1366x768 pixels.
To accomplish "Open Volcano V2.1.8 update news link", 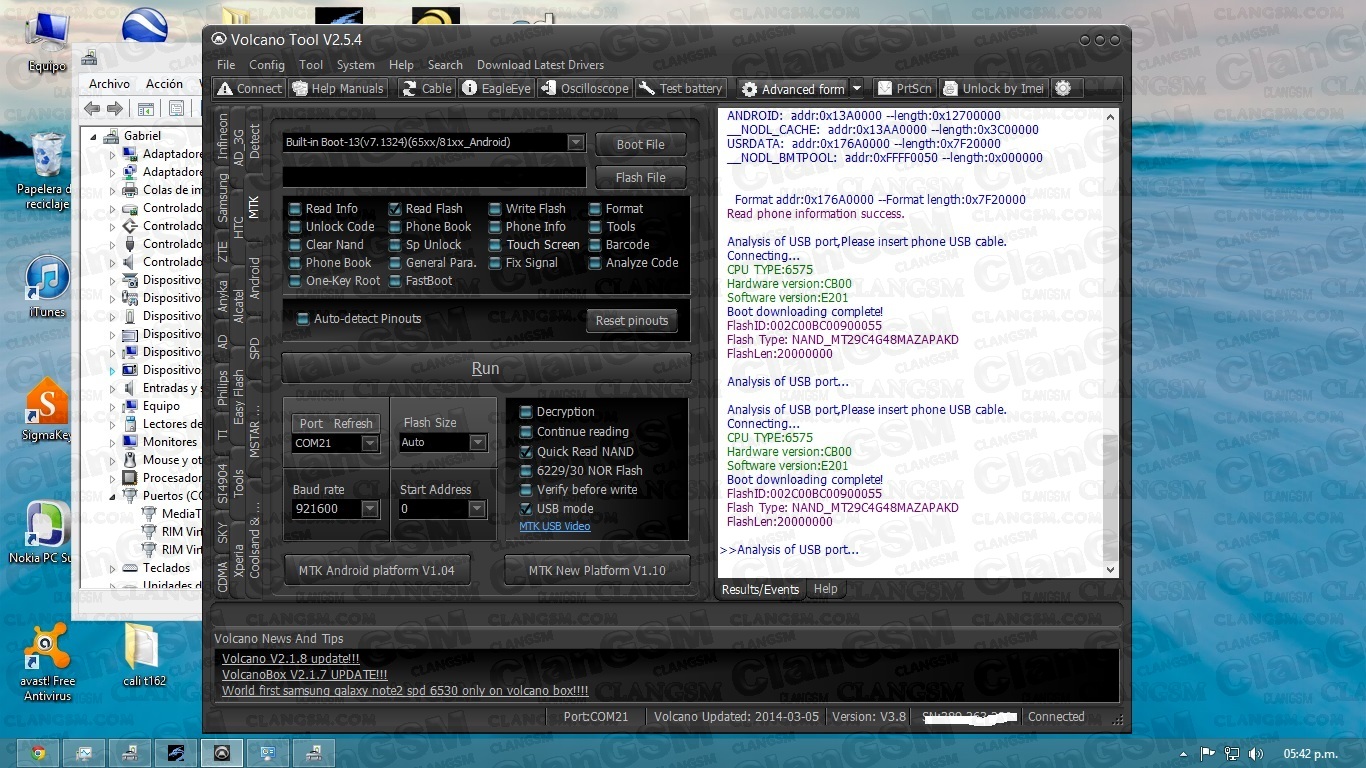I will 290,659.
